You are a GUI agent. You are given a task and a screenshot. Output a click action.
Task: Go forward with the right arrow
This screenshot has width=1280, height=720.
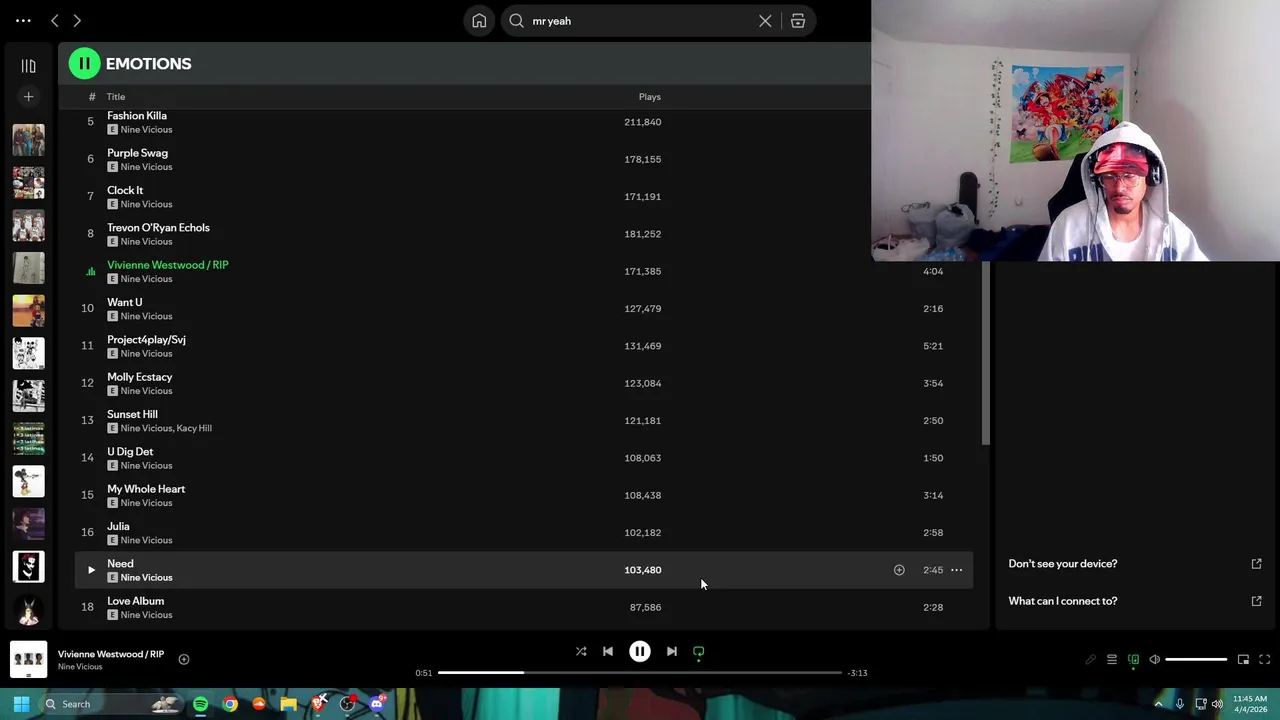click(77, 21)
